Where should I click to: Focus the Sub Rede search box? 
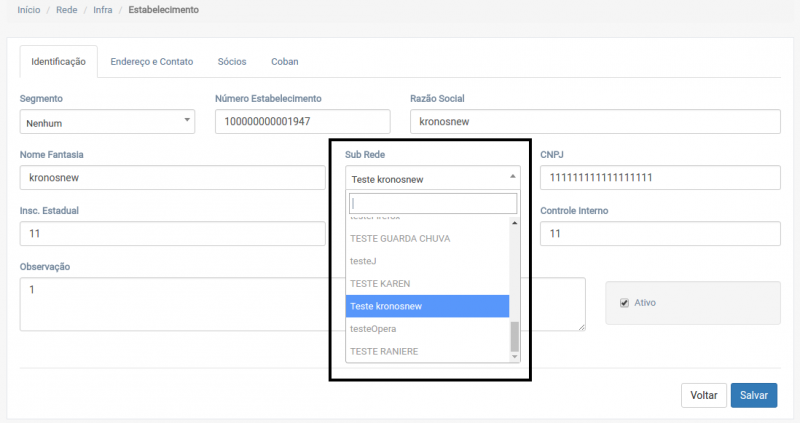pos(432,204)
